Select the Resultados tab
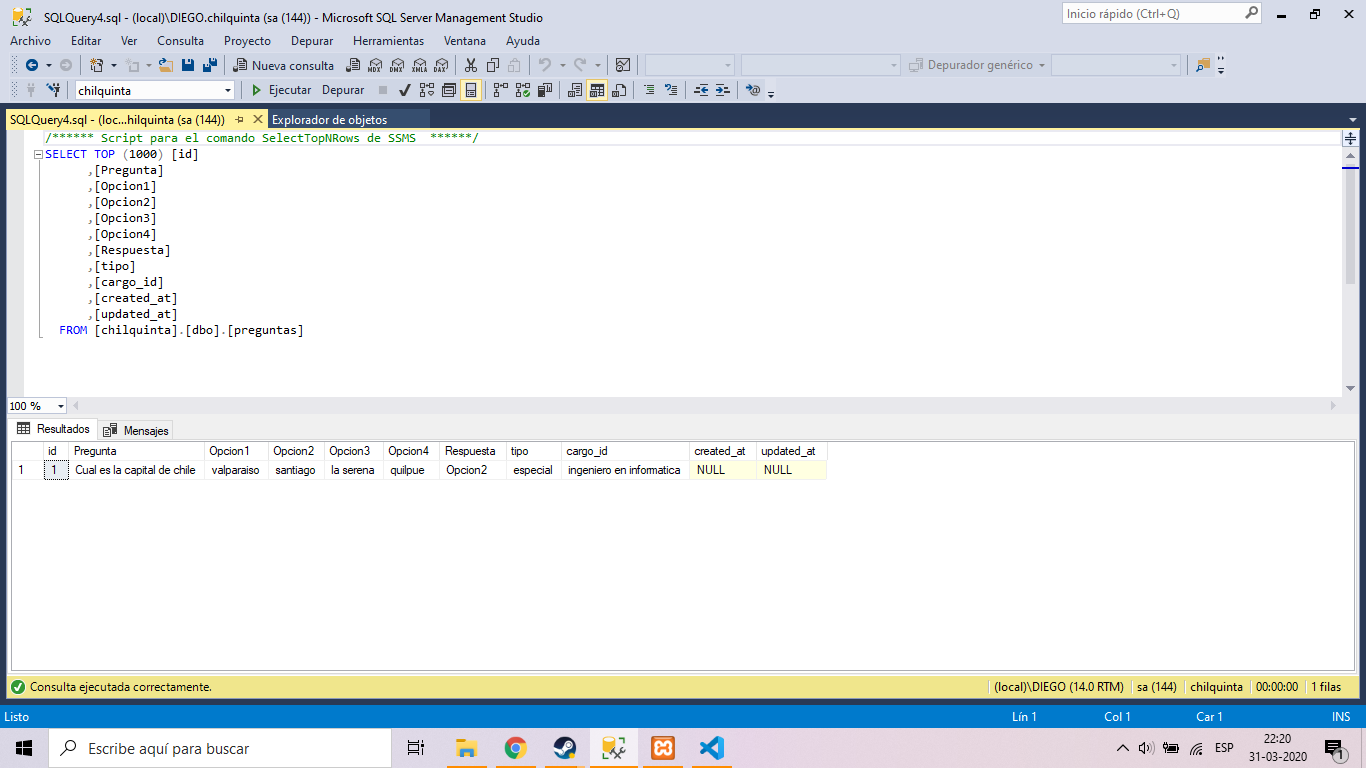Image resolution: width=1366 pixels, height=768 pixels. pyautogui.click(x=54, y=429)
